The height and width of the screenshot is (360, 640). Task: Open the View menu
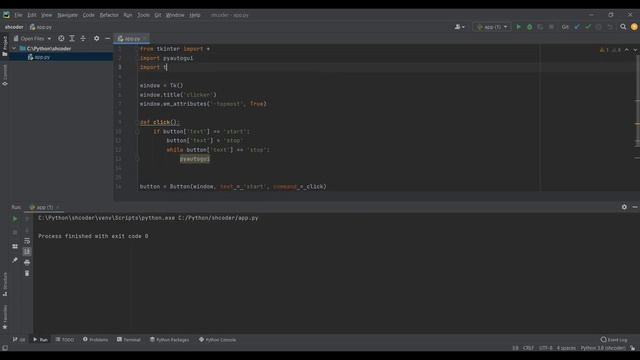47,15
